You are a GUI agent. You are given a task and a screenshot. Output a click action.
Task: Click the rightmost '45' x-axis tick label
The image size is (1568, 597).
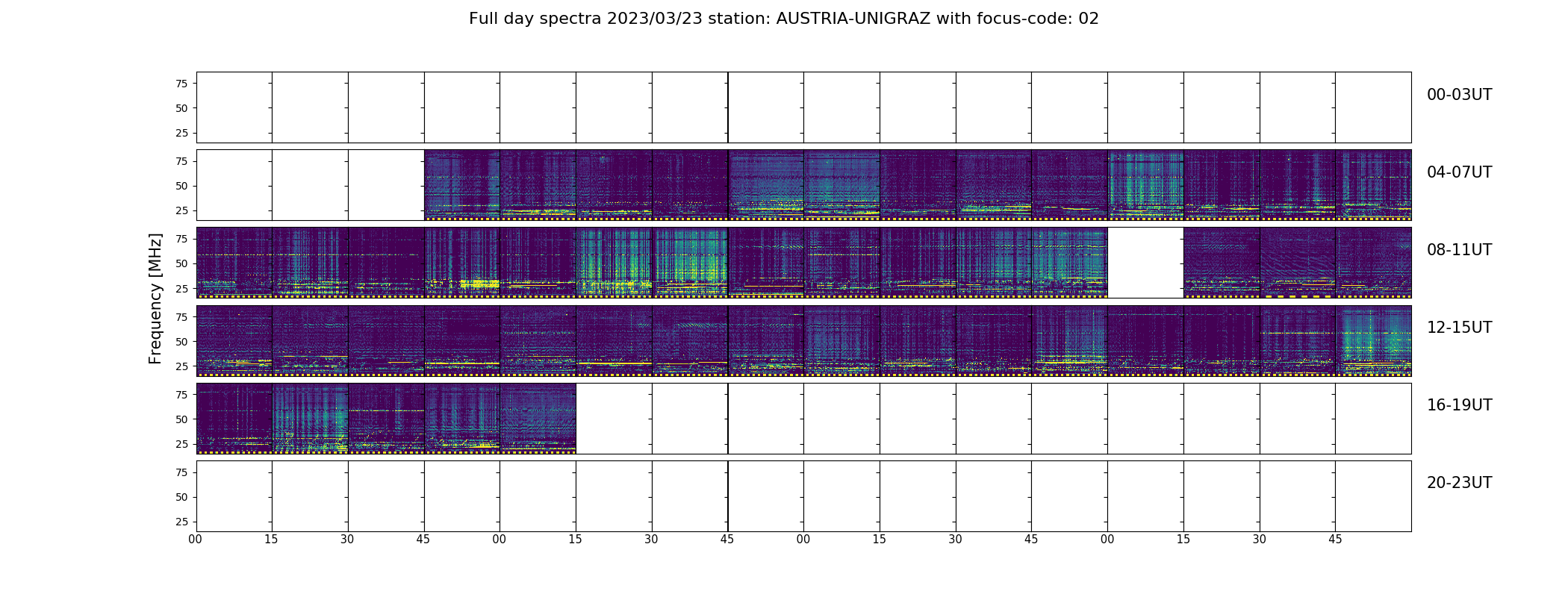[1335, 539]
